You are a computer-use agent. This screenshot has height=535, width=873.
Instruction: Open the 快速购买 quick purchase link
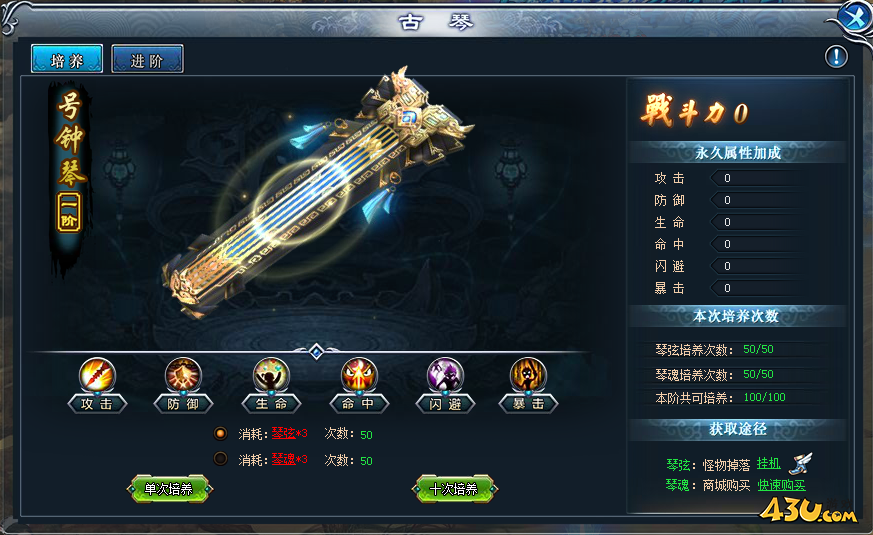tap(781, 485)
